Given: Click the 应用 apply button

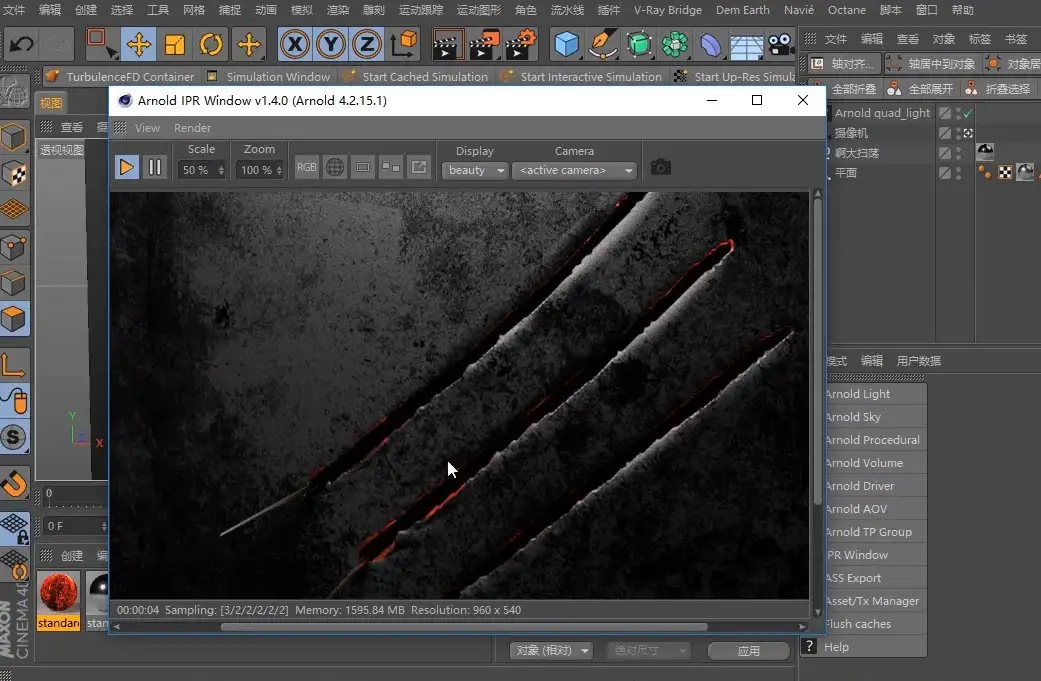Looking at the screenshot, I should [x=749, y=650].
